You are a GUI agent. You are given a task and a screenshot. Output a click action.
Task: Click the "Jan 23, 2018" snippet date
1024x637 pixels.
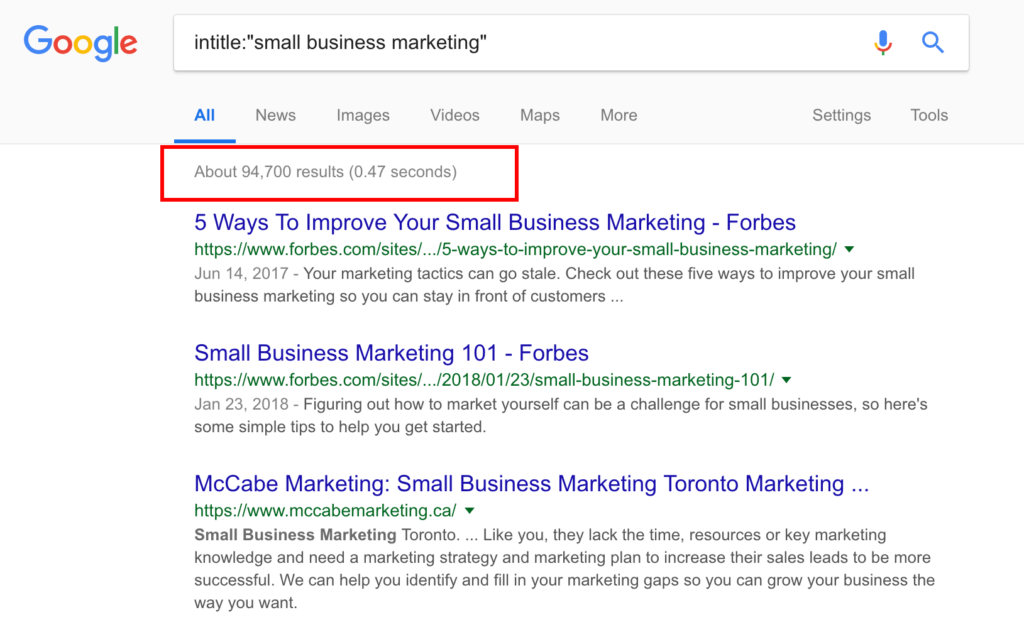click(x=241, y=404)
